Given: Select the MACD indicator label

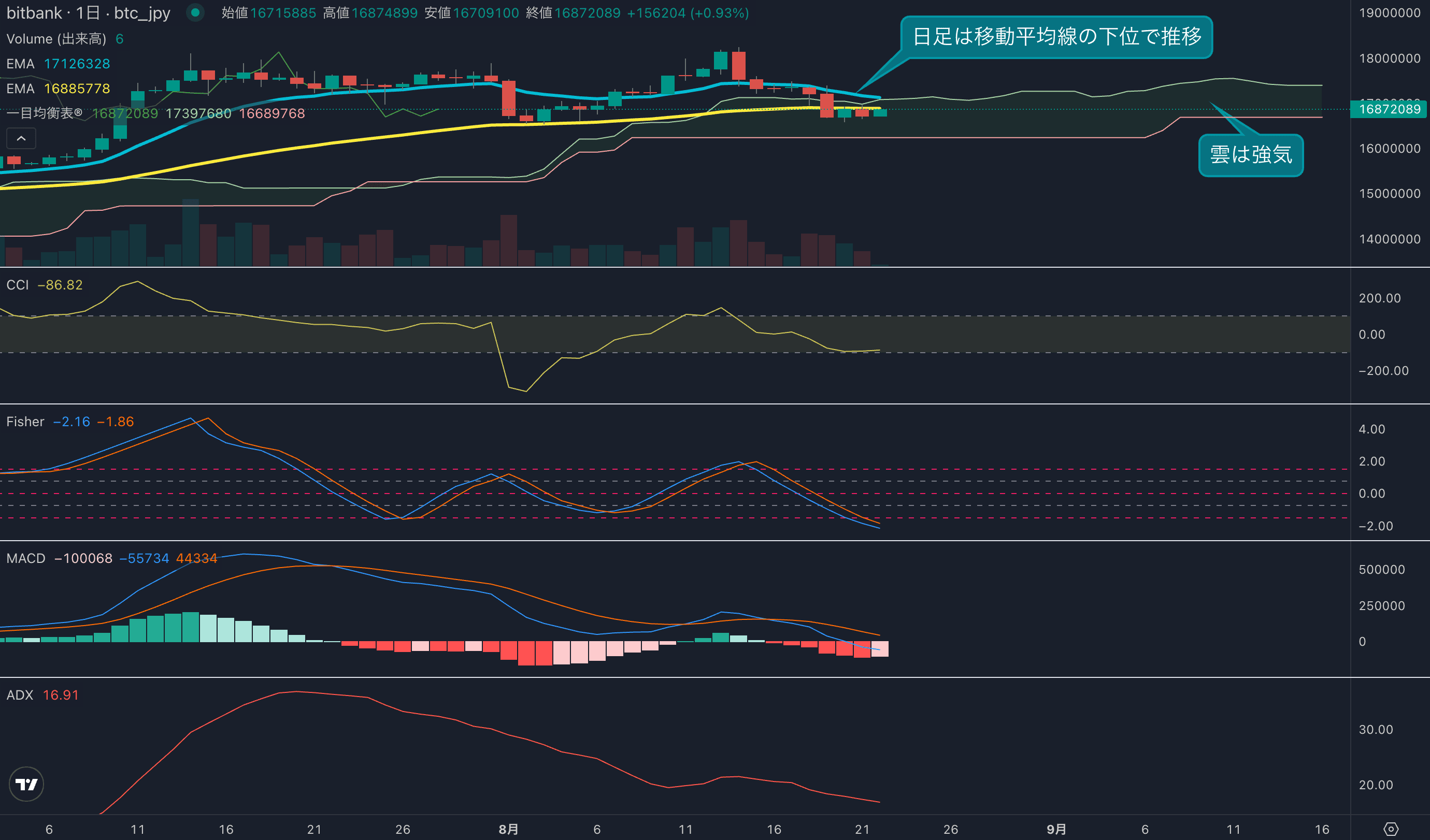Looking at the screenshot, I should [25, 558].
